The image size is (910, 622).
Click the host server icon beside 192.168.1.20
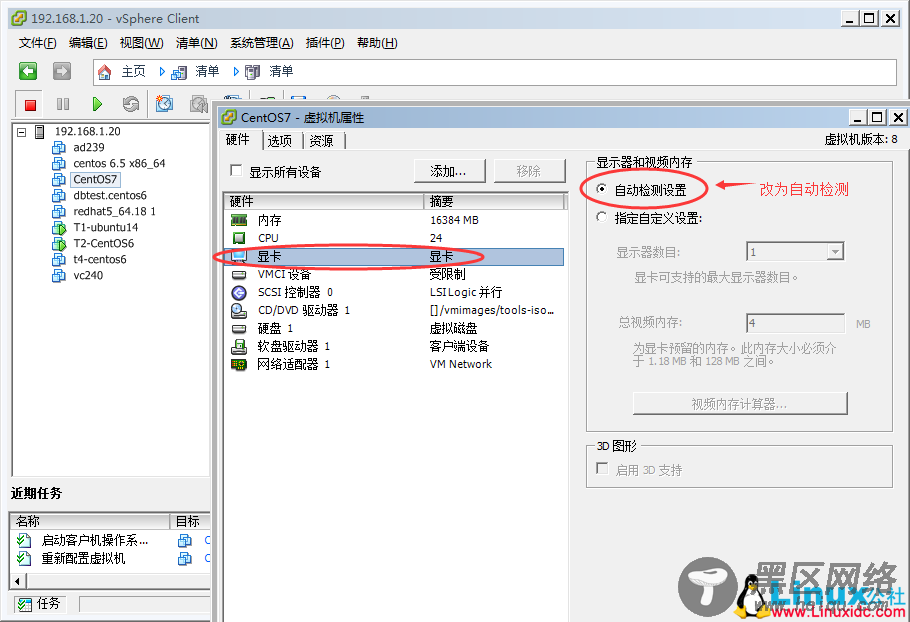(39, 132)
